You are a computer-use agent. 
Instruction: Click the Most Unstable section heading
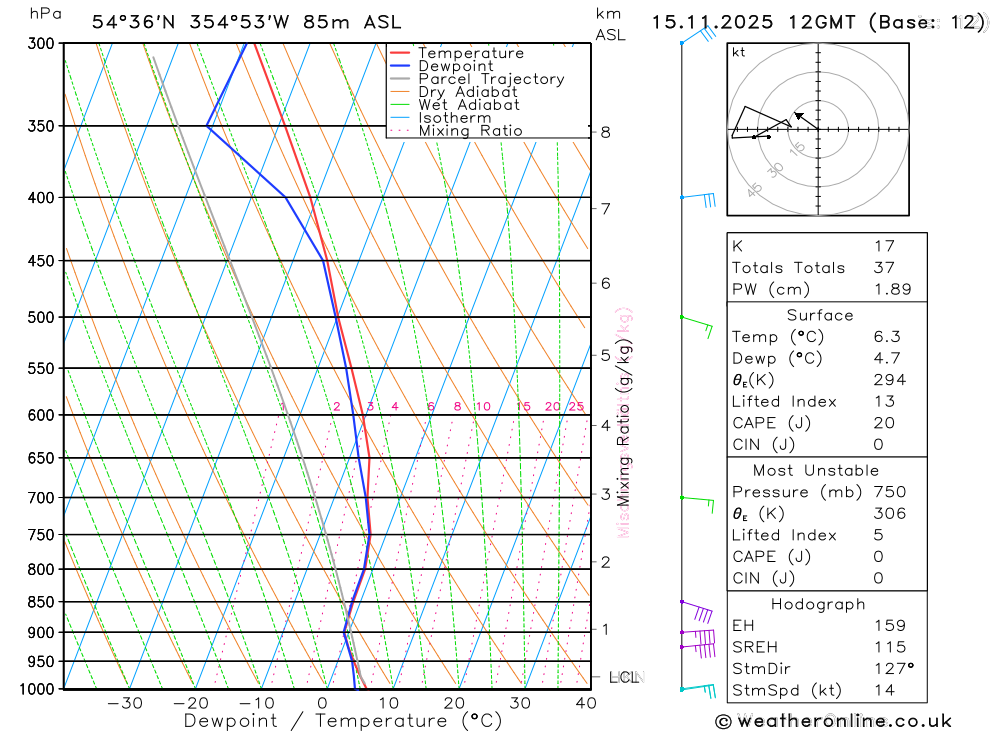tap(816, 471)
